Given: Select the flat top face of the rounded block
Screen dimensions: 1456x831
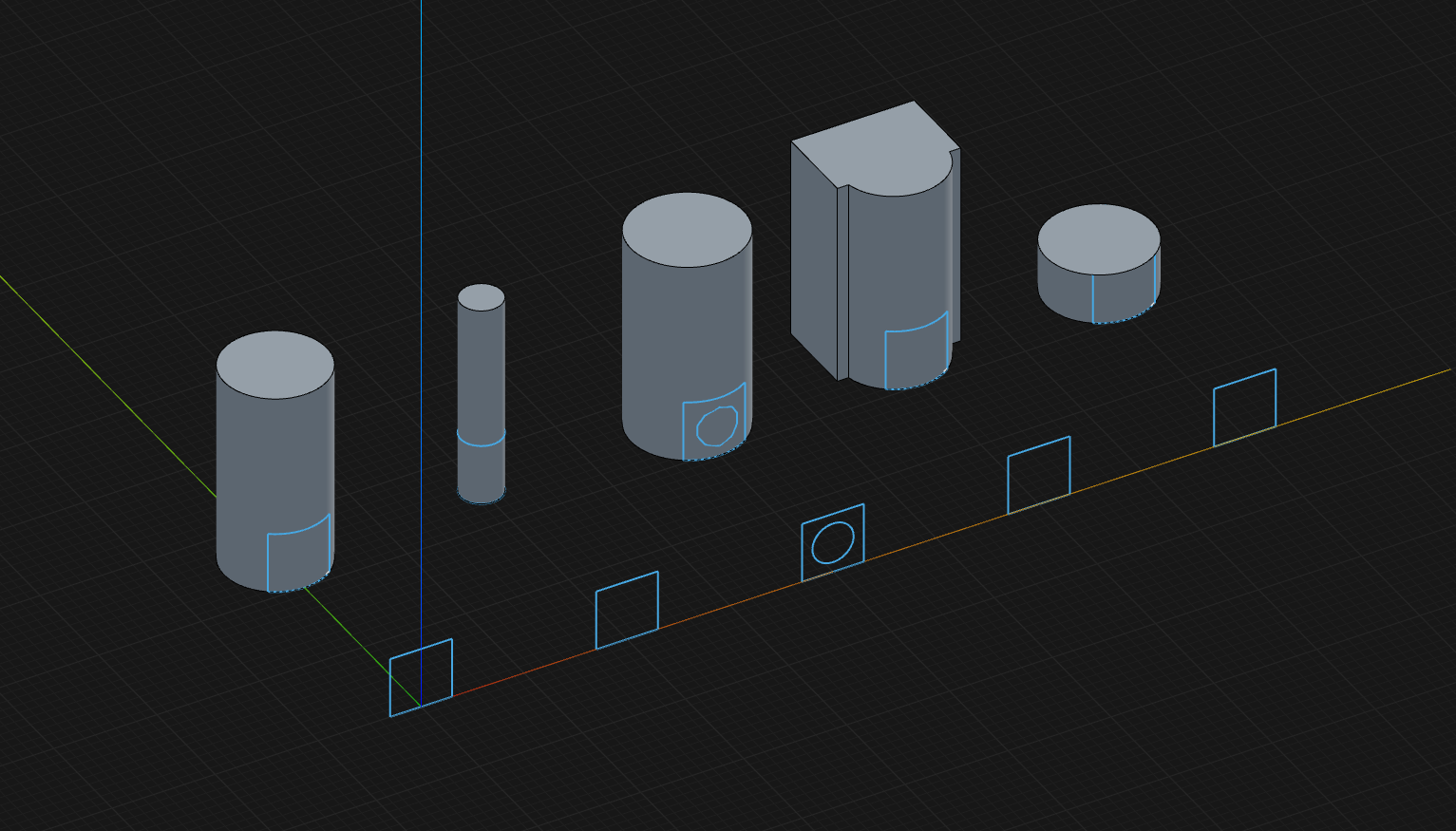Looking at the screenshot, I should pos(879,147).
